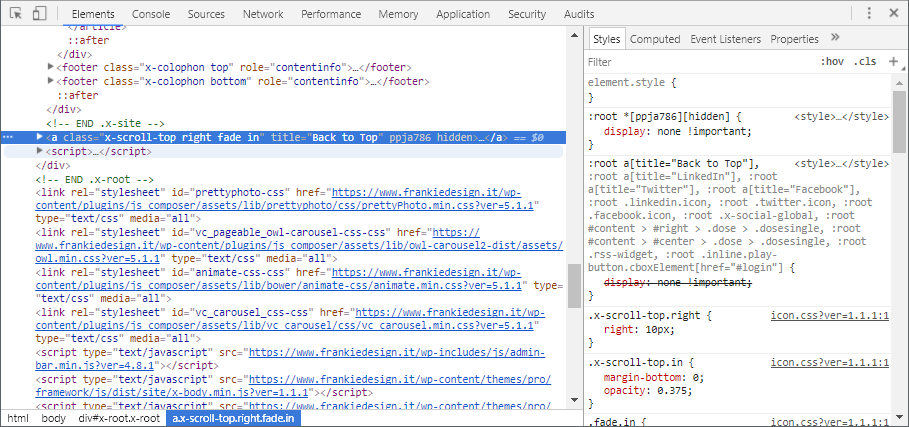Open the Performance tab
This screenshot has height=427, width=909.
[x=331, y=14]
